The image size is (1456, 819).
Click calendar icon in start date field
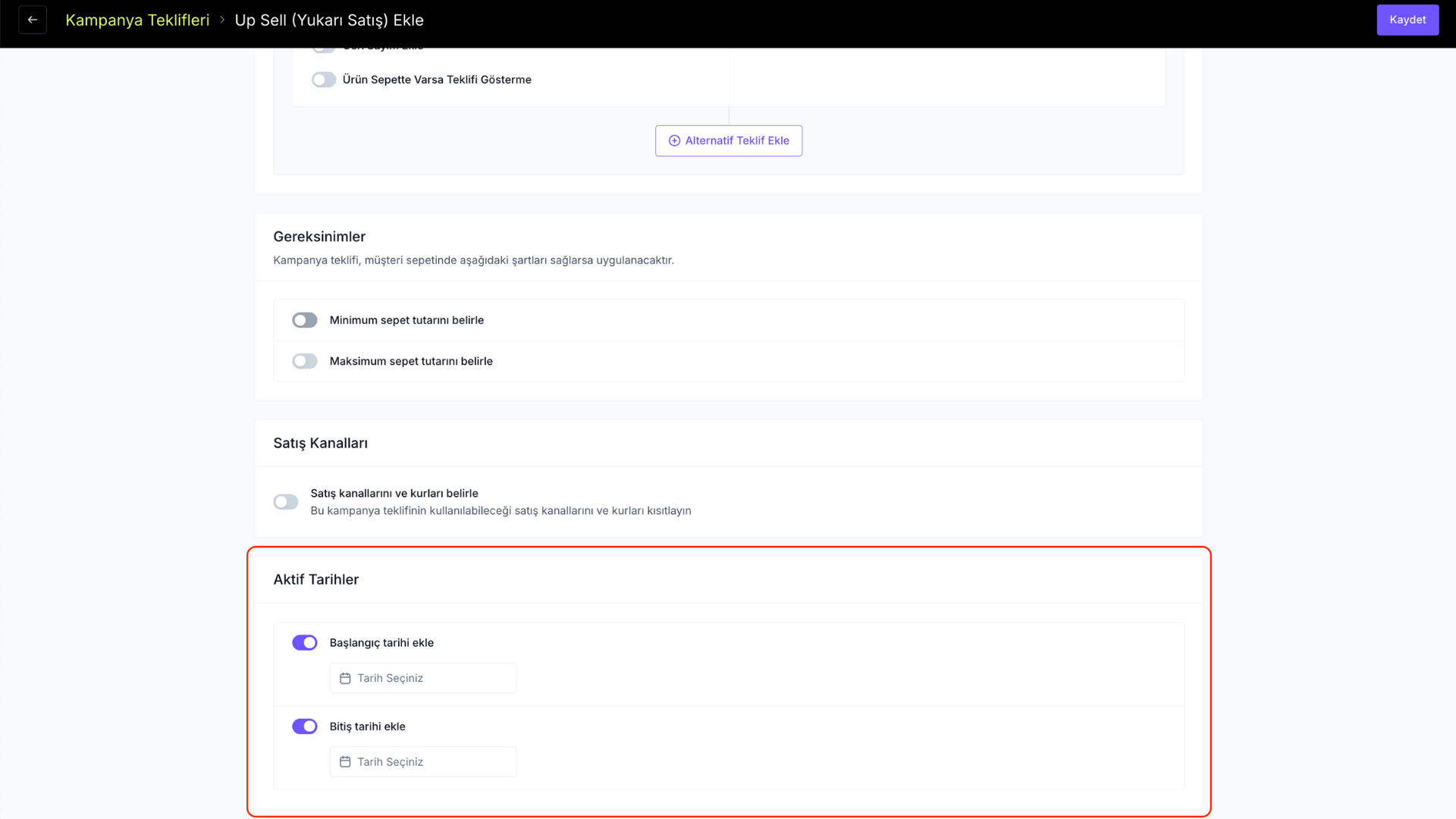point(345,678)
